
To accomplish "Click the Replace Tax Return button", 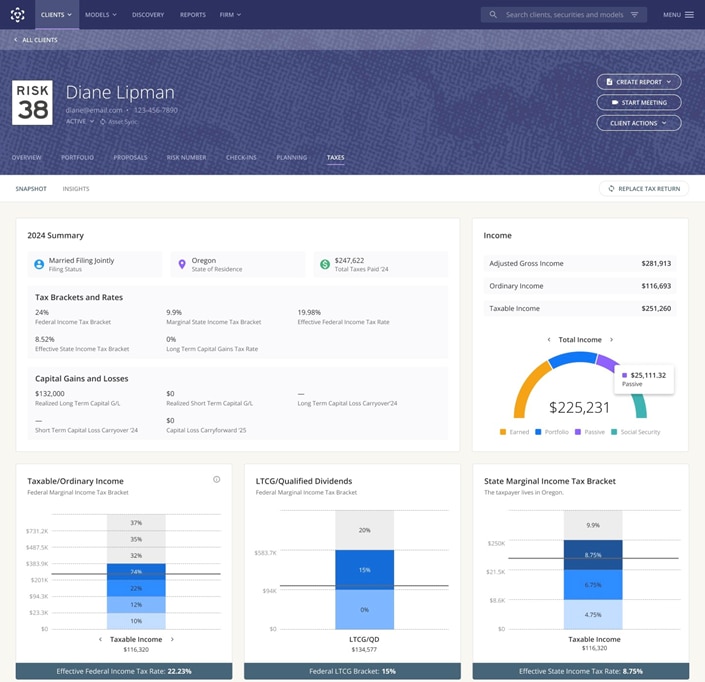I will 643,189.
